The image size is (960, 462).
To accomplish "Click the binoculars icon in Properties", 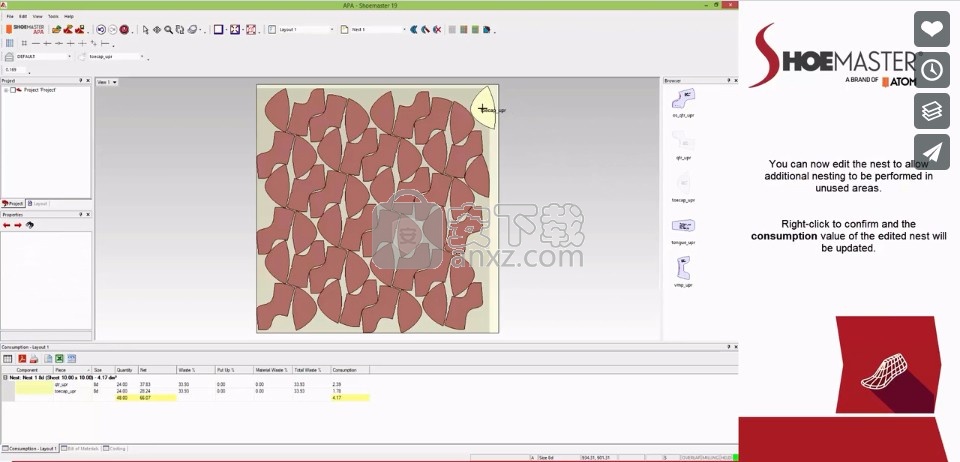I will [x=29, y=225].
